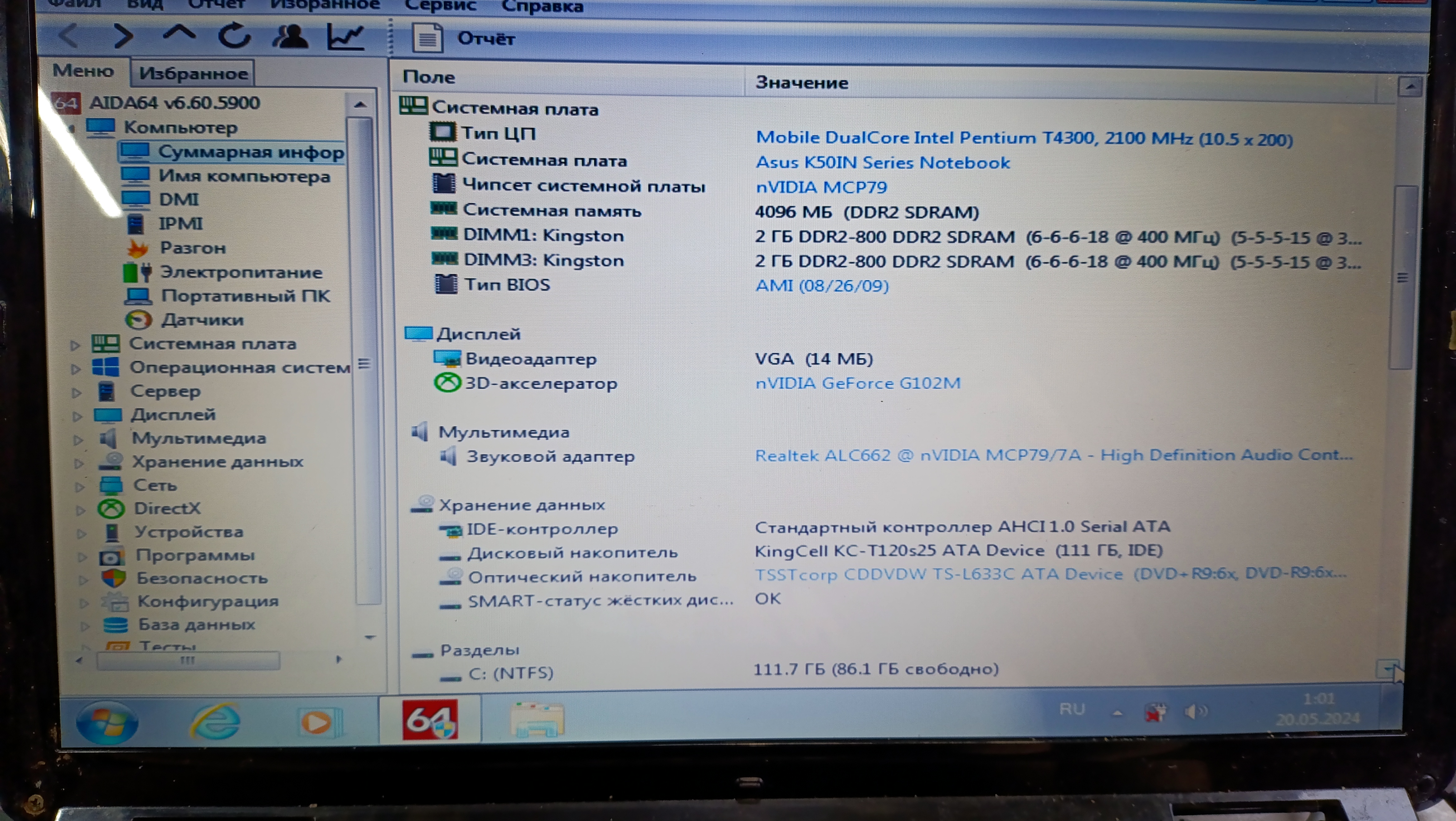Switch to the Меню tab
Viewport: 1456px width, 821px height.
click(x=83, y=71)
